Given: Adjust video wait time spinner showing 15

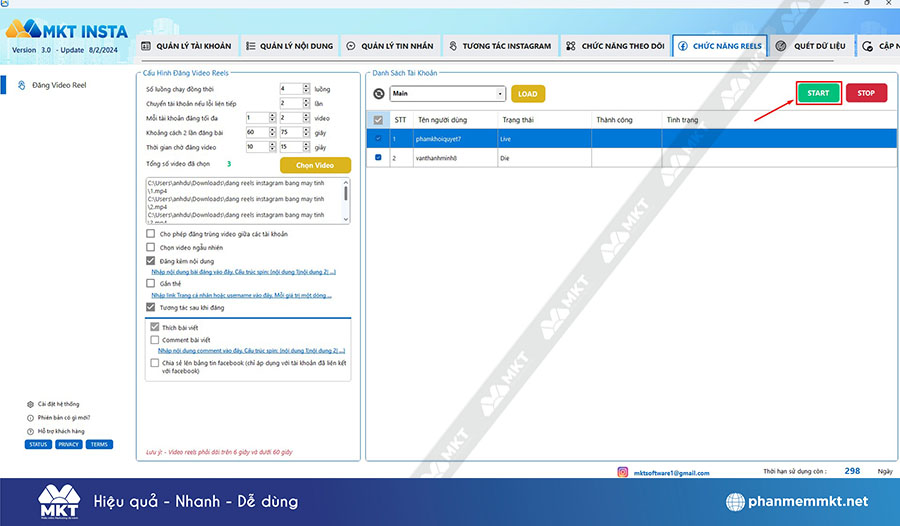Looking at the screenshot, I should tap(306, 147).
